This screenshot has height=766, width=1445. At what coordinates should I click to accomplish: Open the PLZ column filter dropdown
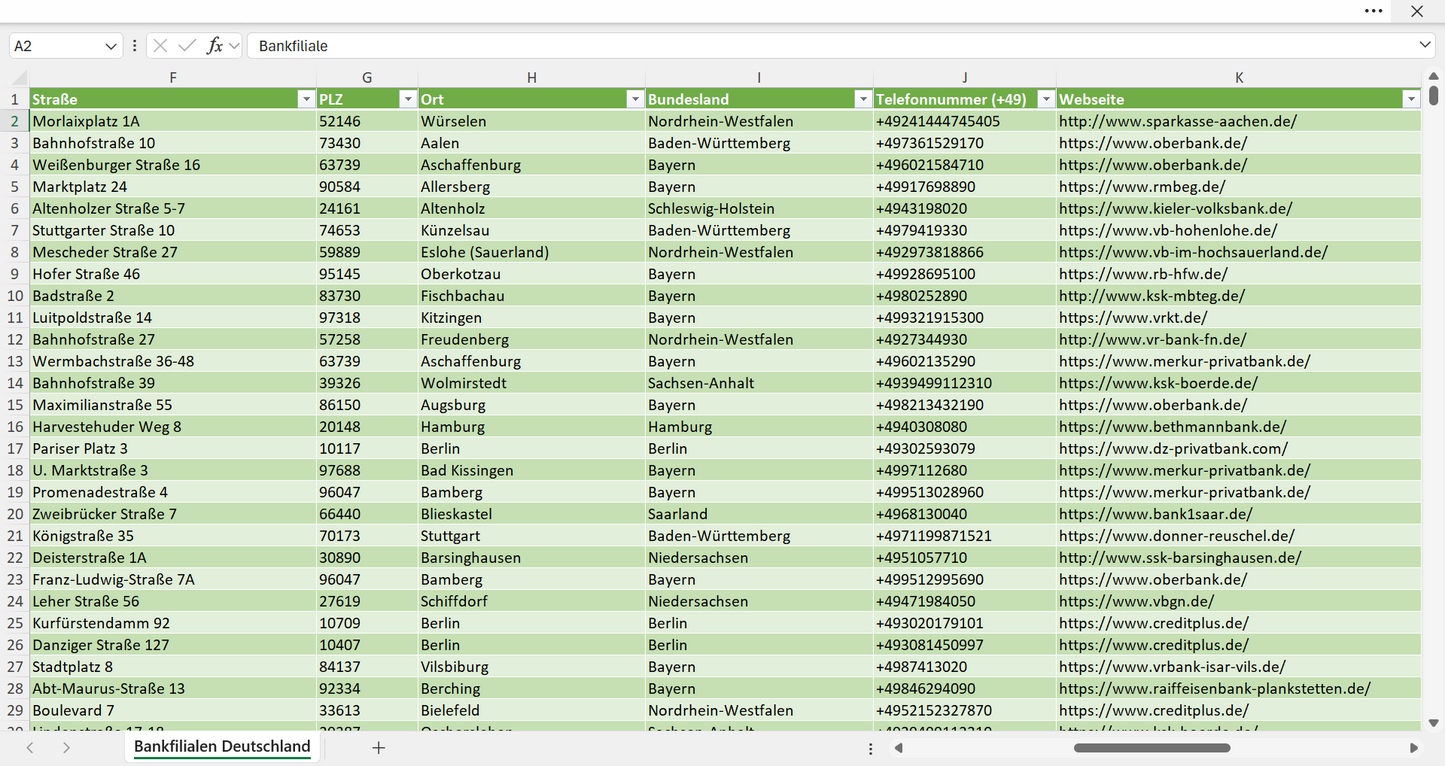click(407, 99)
